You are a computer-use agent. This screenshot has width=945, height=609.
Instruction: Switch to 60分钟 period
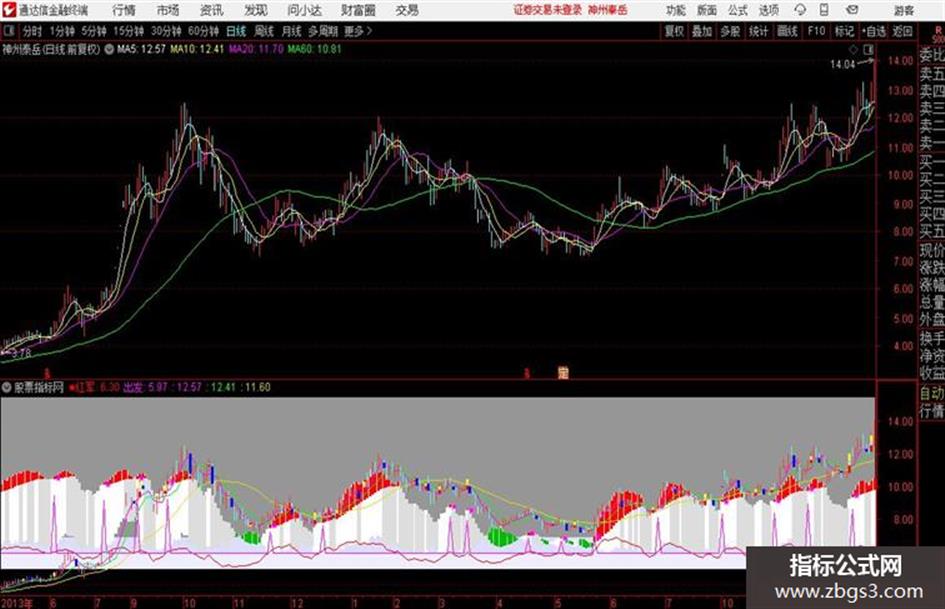click(203, 31)
